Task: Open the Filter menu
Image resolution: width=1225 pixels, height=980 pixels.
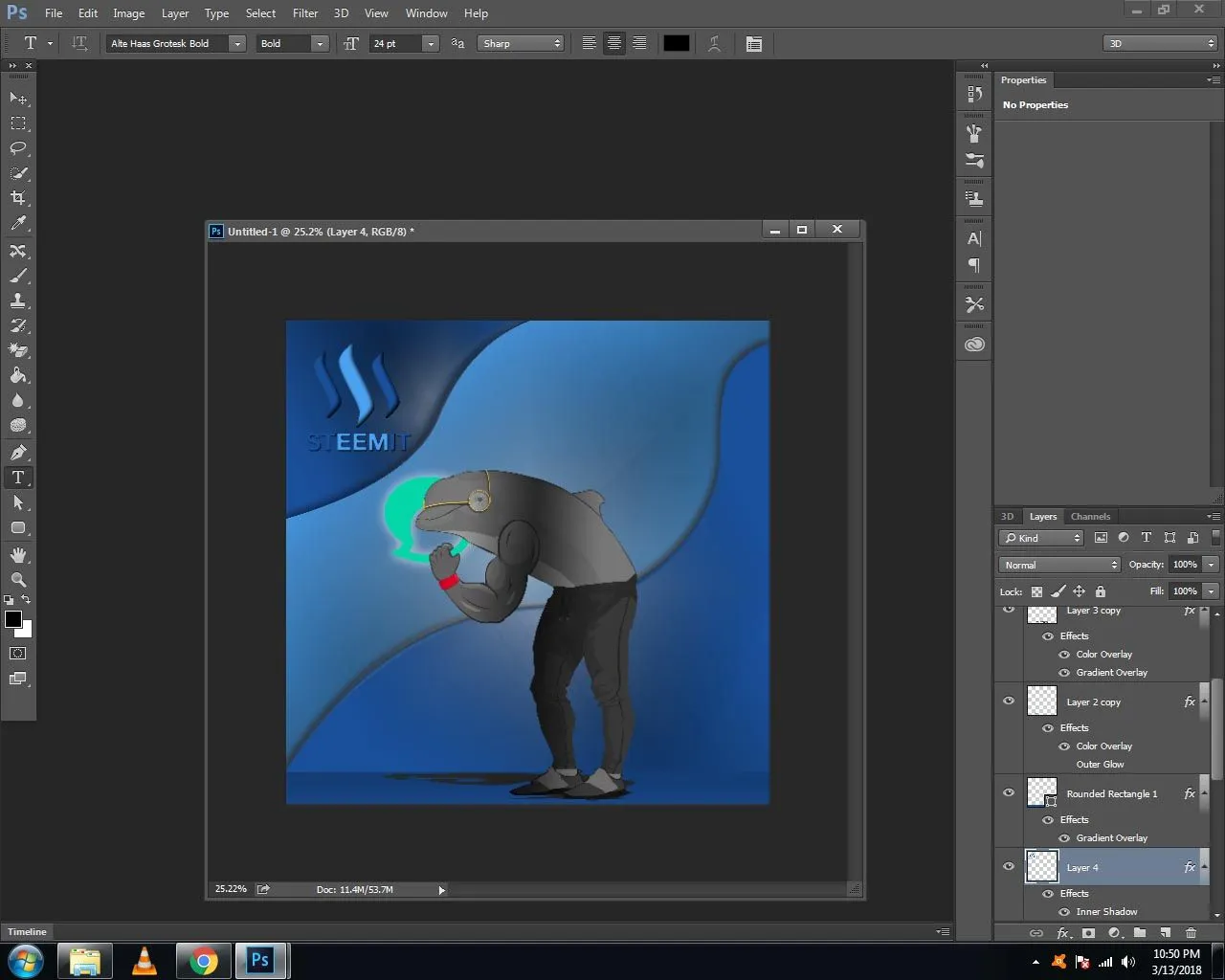Action: coord(305,13)
